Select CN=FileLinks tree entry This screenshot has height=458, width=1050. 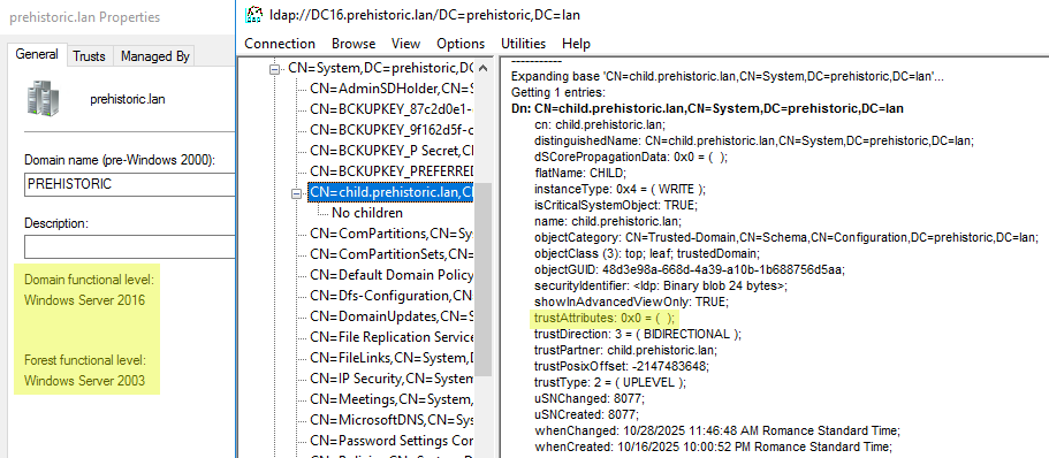click(x=392, y=358)
